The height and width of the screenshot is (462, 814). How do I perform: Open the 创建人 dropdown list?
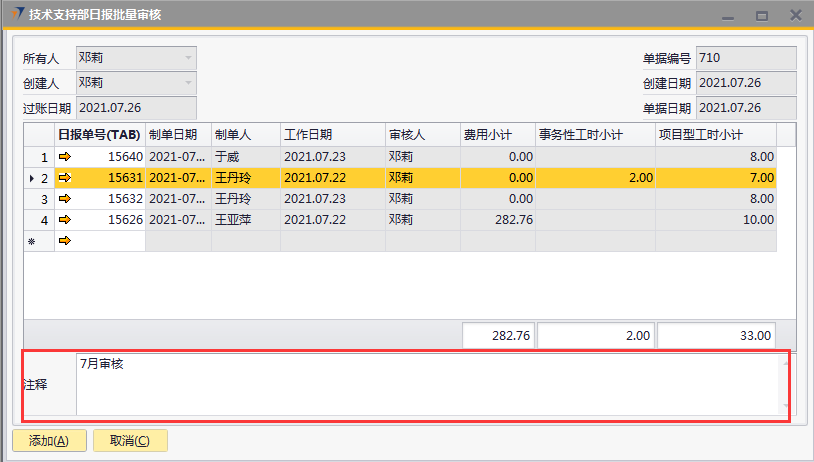(187, 84)
